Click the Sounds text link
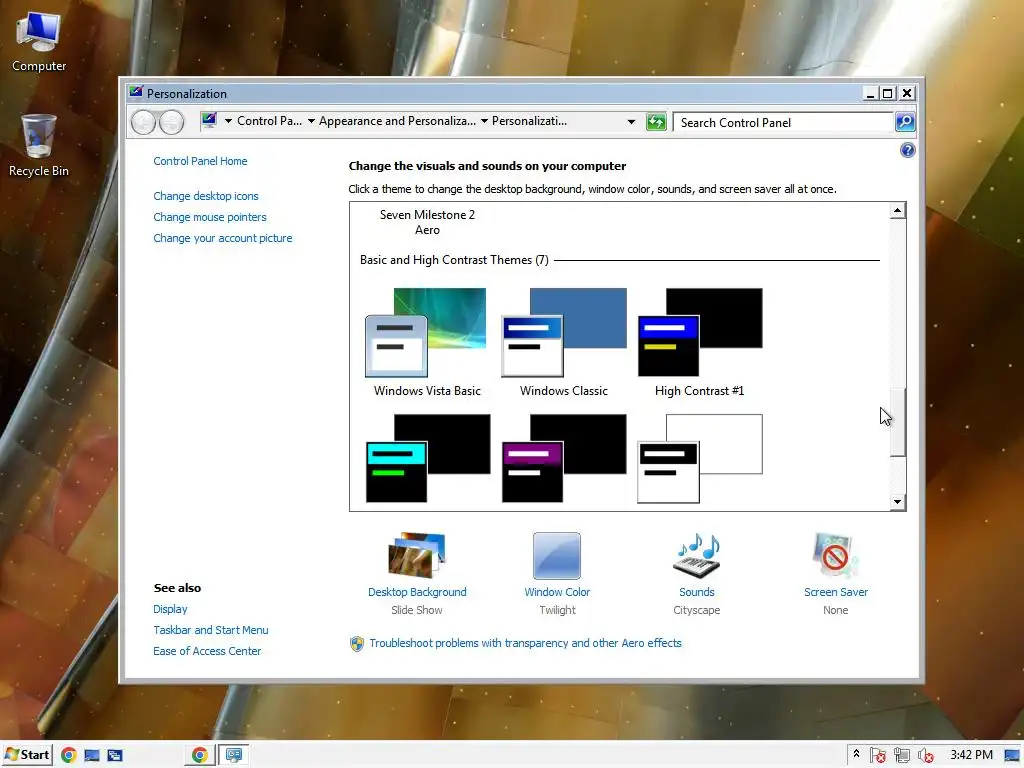 696,592
